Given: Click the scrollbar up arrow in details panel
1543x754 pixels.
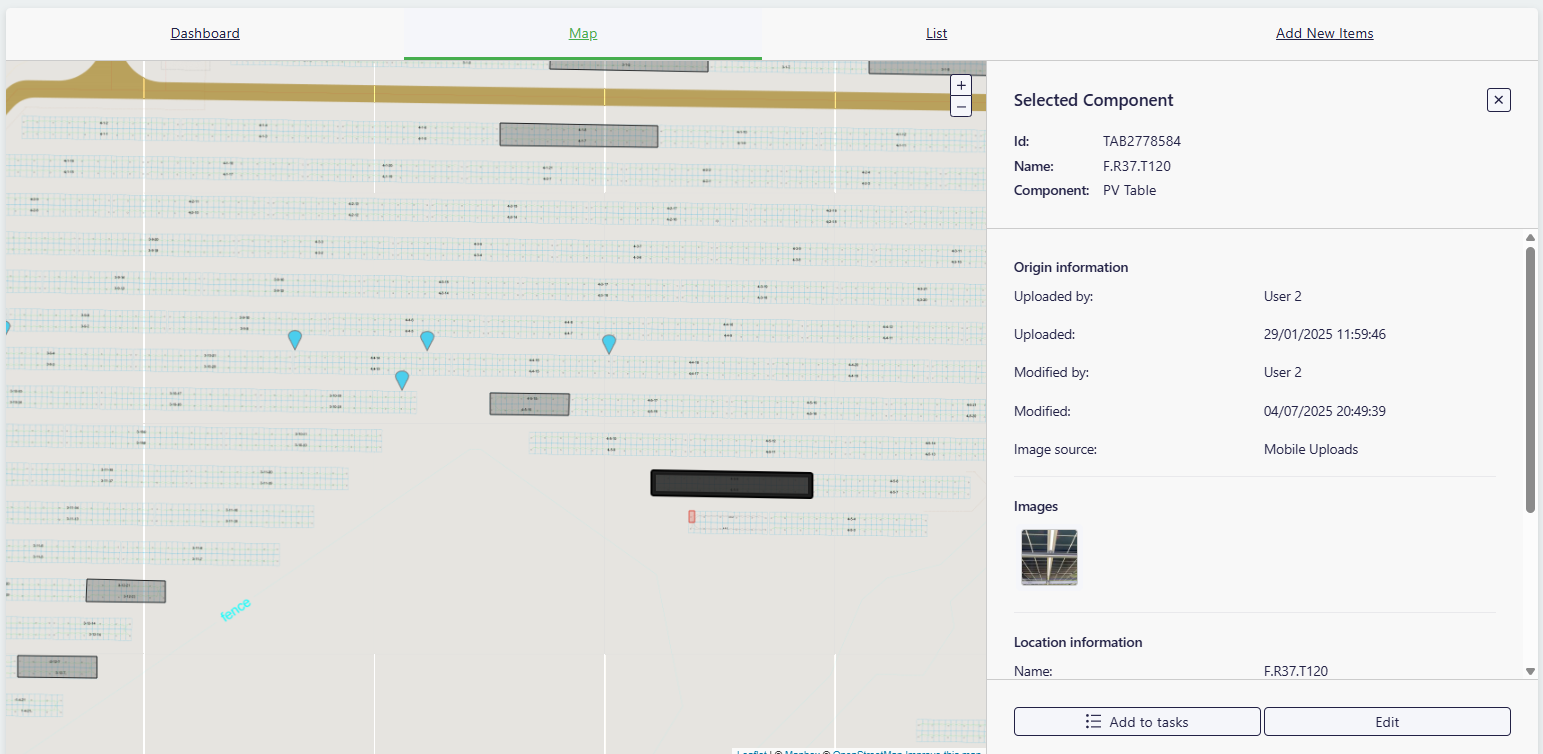Looking at the screenshot, I should 1530,238.
